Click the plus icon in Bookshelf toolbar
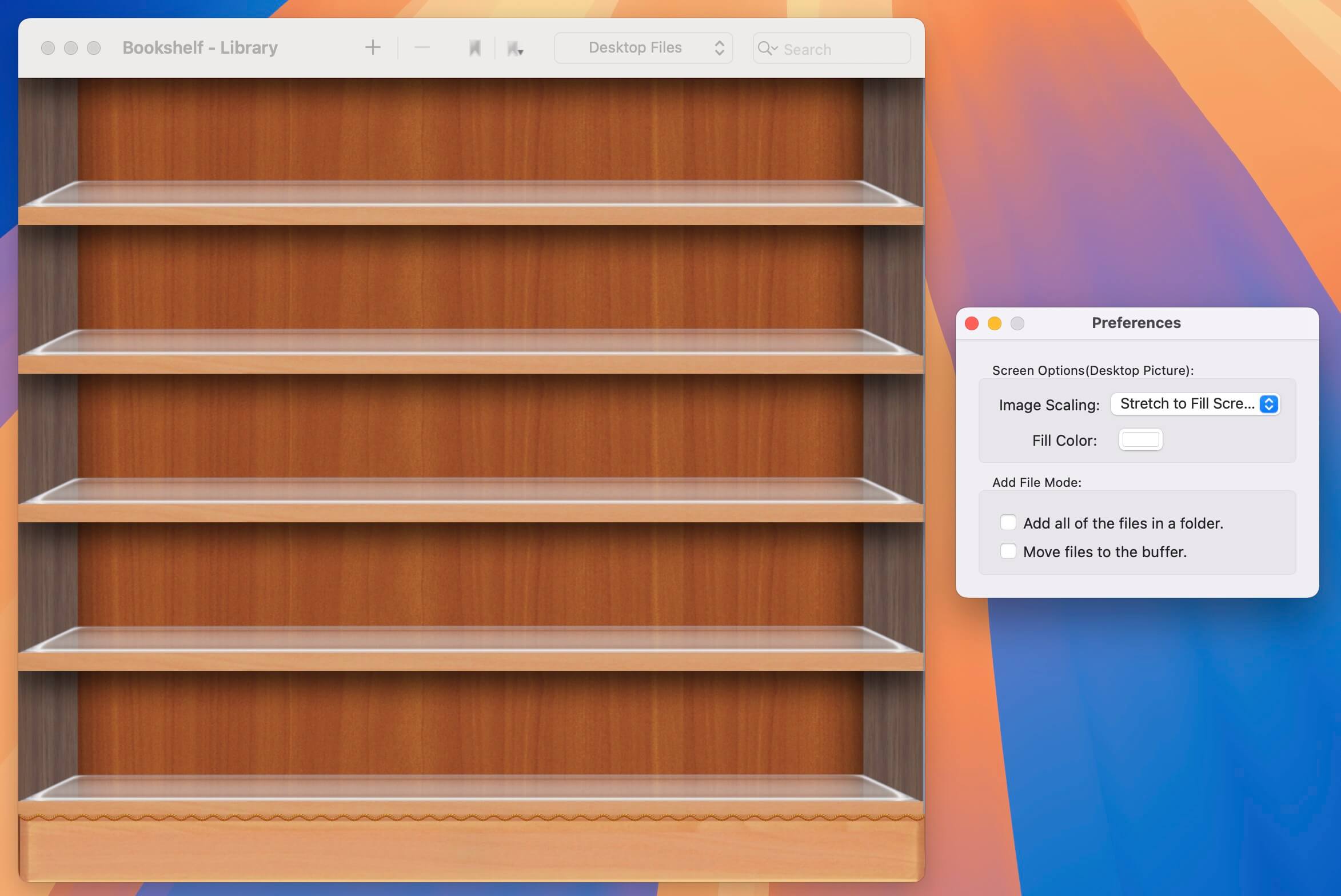This screenshot has height=896, width=1341. click(373, 47)
